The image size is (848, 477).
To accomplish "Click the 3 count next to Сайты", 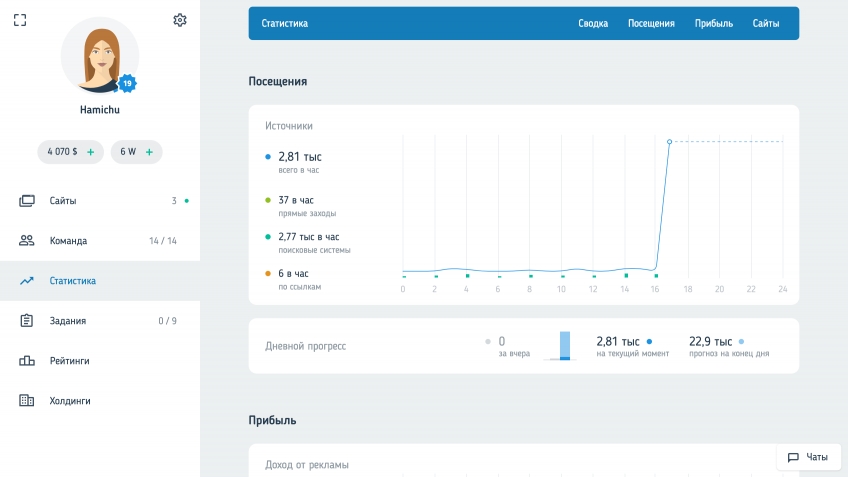I will 174,201.
